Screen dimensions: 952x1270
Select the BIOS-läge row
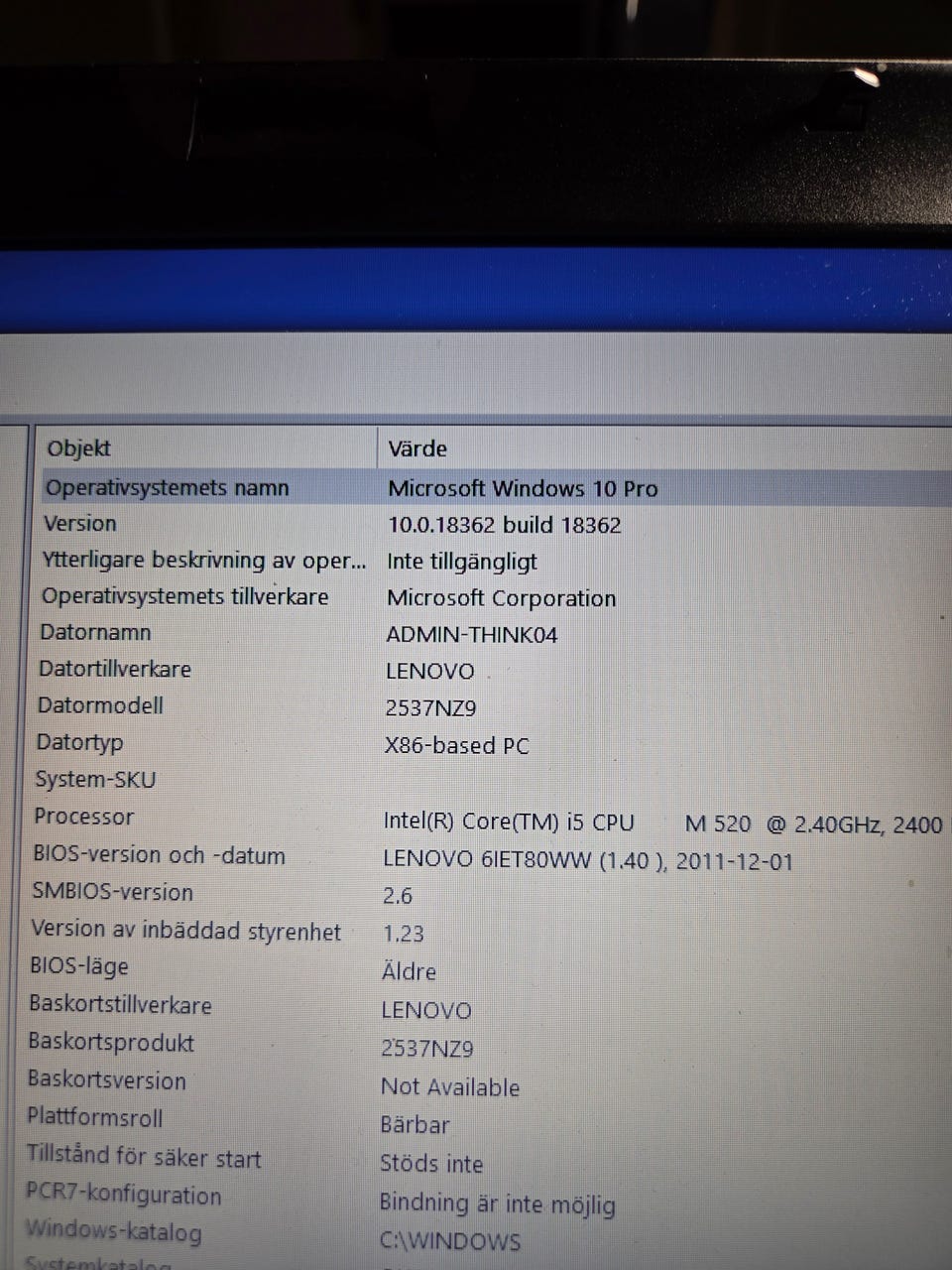pos(79,966)
